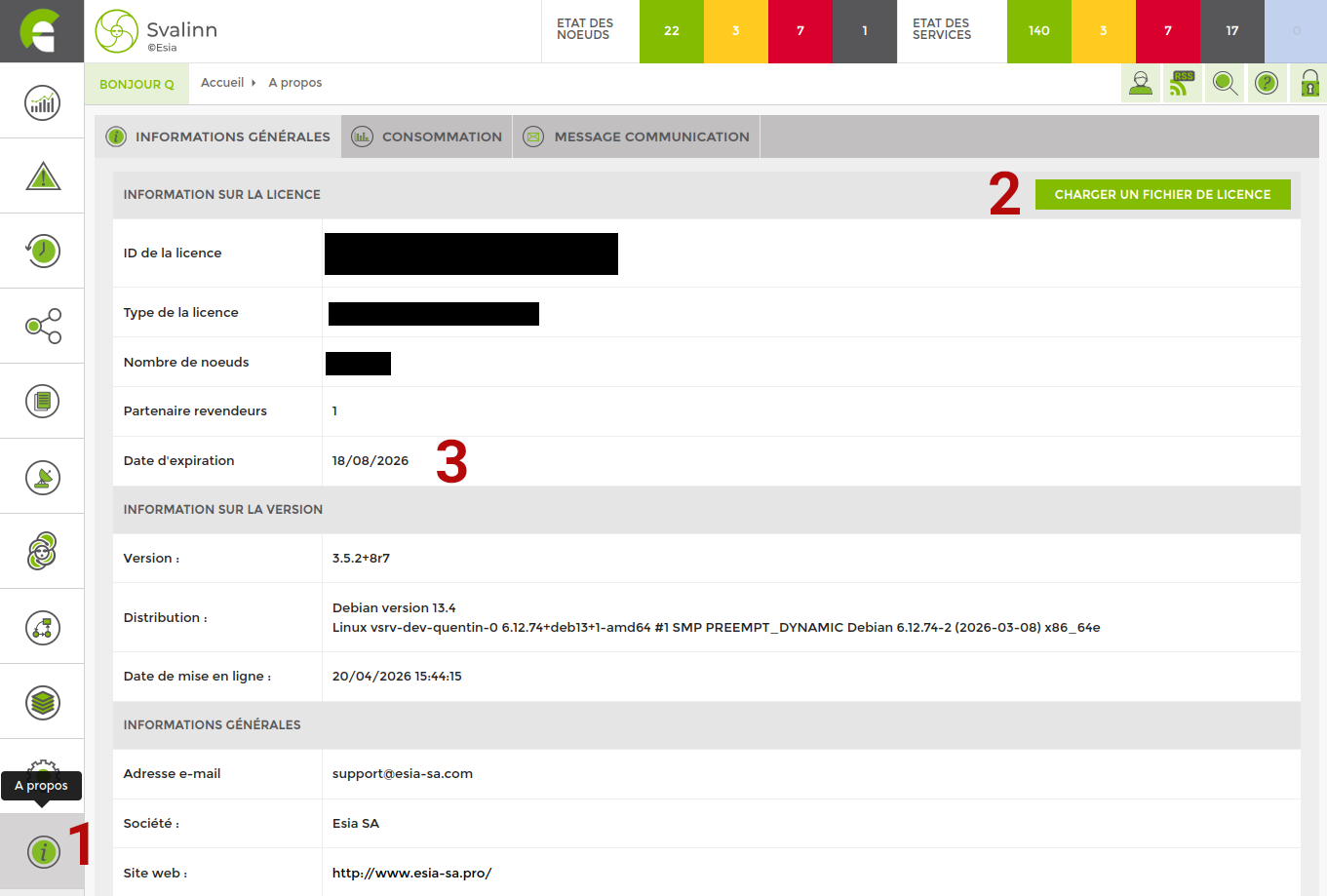Open the reports document sidebar icon

pyautogui.click(x=42, y=401)
